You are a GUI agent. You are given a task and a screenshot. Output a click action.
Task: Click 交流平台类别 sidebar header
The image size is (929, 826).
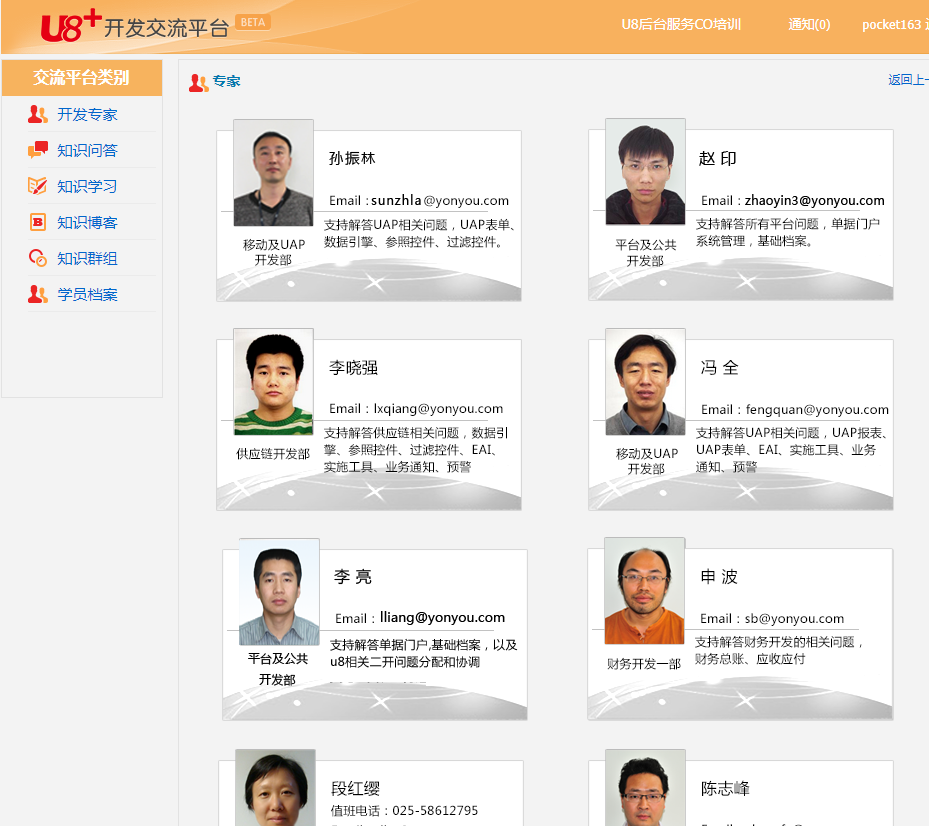(x=81, y=78)
